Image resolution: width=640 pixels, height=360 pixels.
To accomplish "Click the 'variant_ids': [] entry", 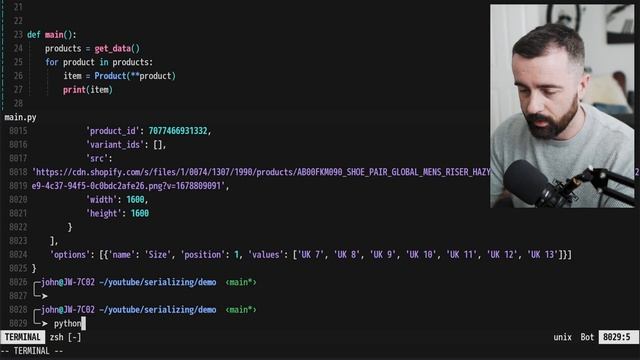I will [126, 144].
